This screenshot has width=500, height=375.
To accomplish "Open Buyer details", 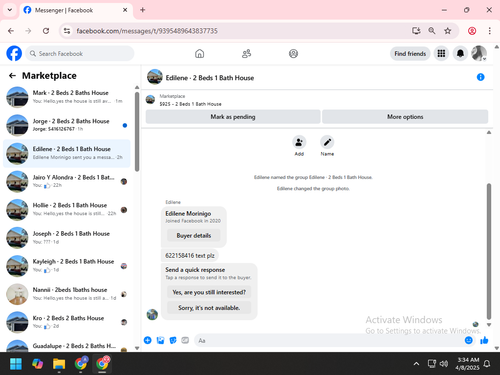I will pyautogui.click(x=194, y=235).
